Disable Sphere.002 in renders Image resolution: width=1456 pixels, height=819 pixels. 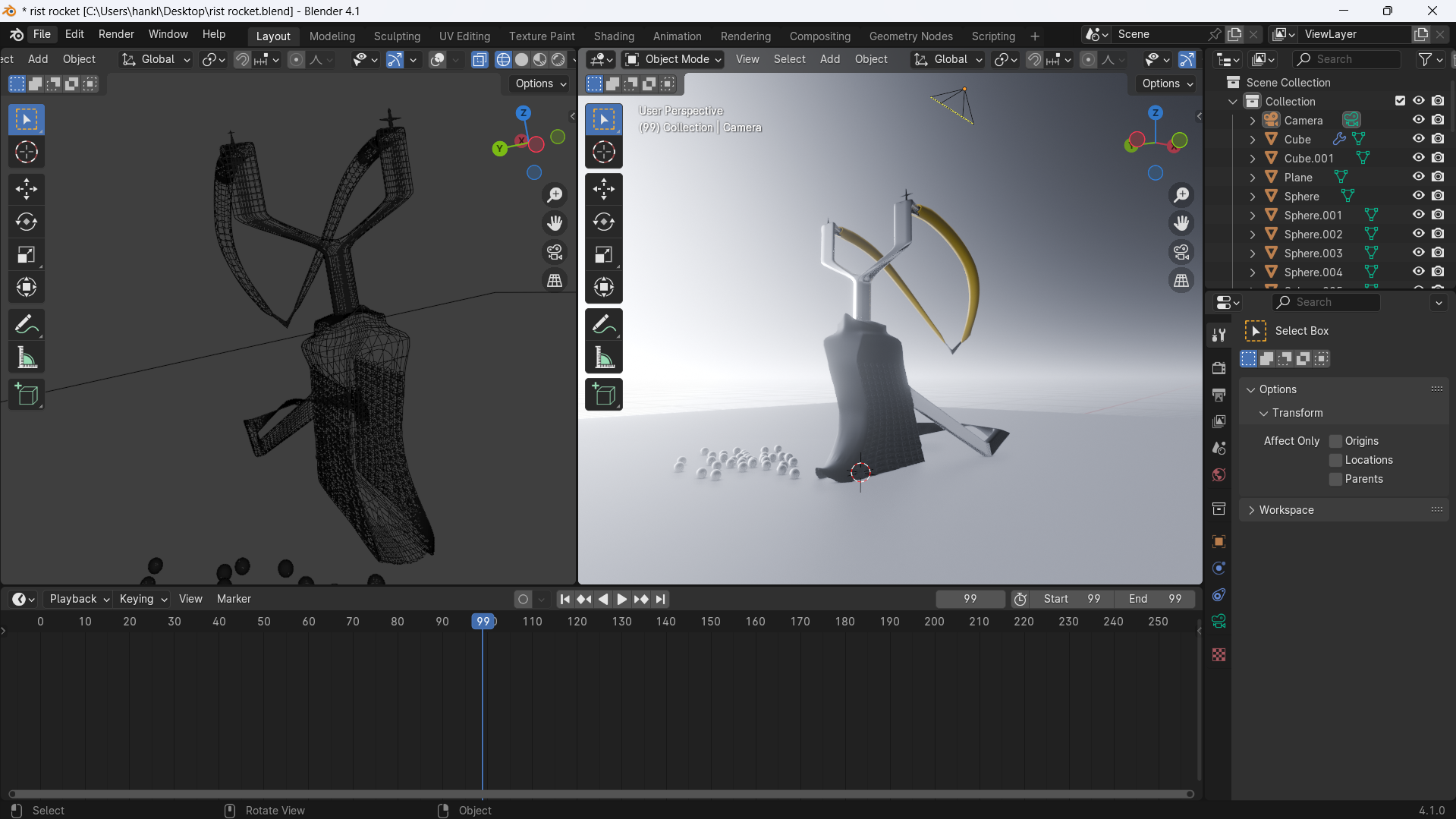coord(1438,234)
